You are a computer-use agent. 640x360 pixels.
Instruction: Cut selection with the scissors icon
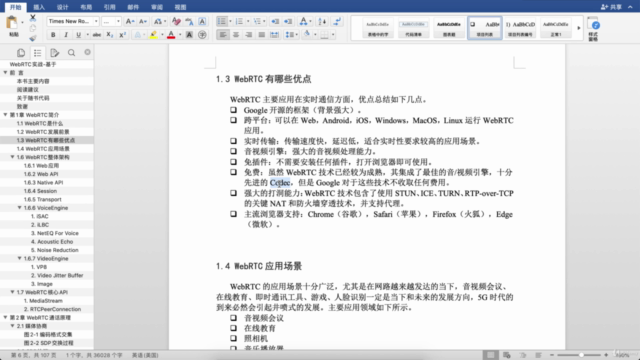tap(33, 18)
